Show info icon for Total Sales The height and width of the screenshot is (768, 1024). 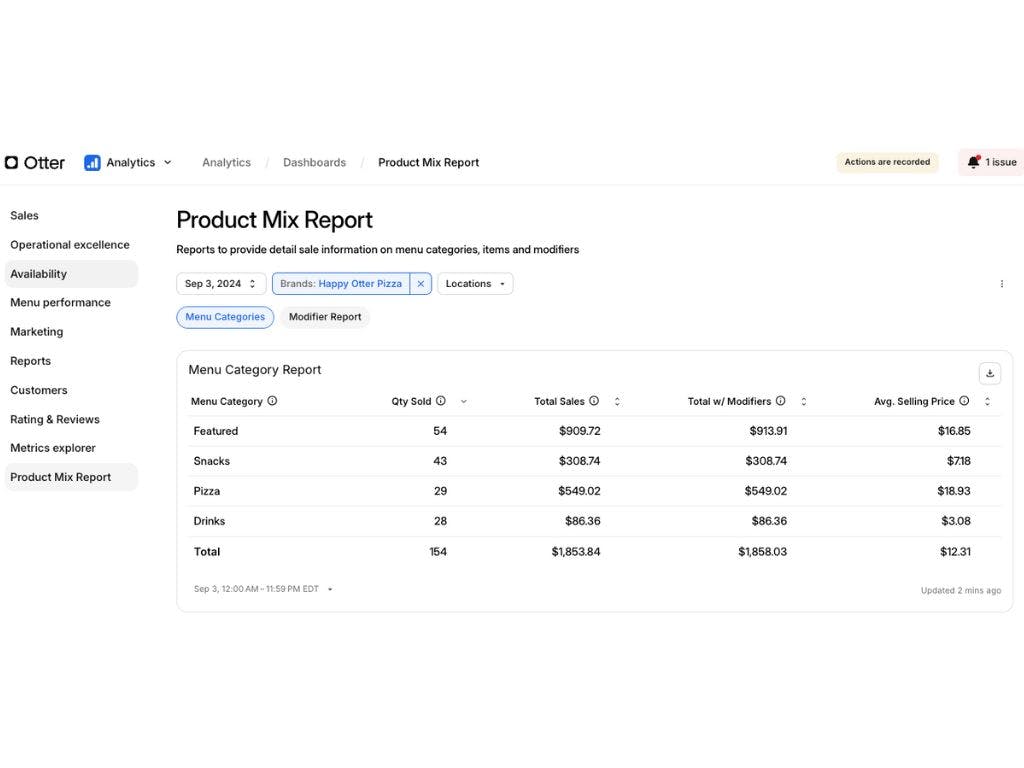point(594,401)
